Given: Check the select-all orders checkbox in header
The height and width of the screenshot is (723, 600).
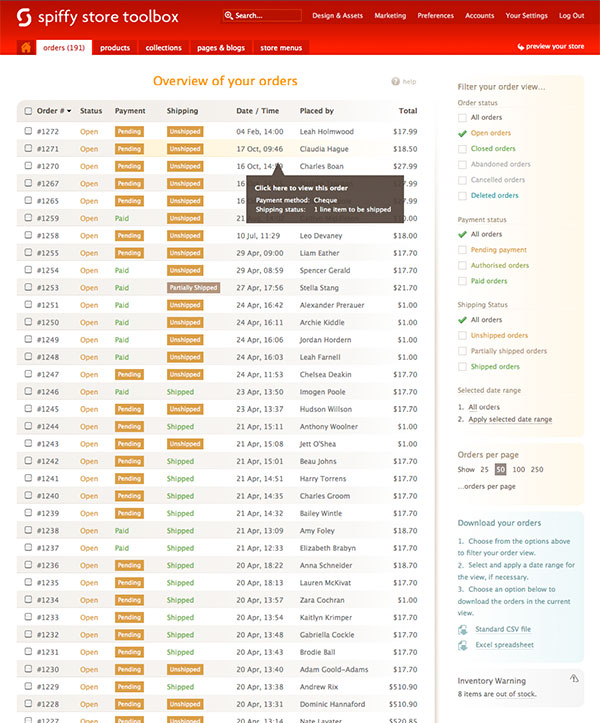Looking at the screenshot, I should (28, 111).
